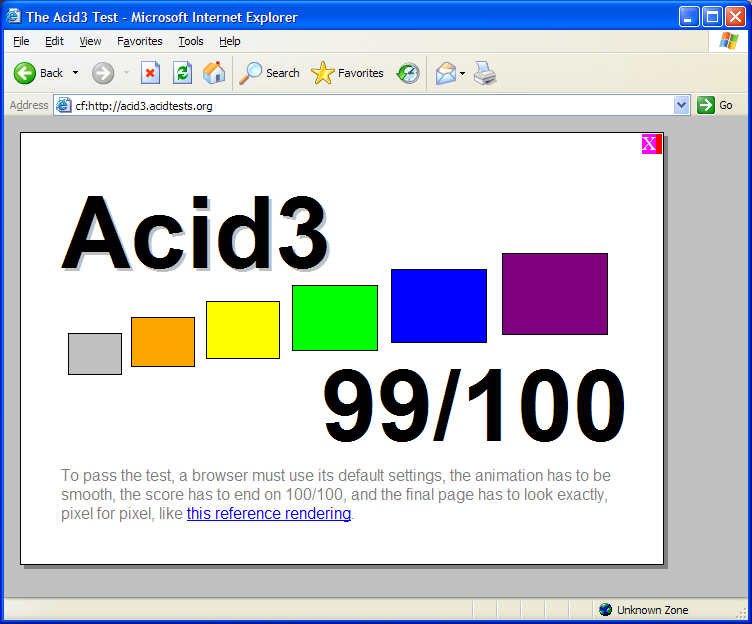The width and height of the screenshot is (752, 624).
Task: Stop page loading with the red X icon
Action: [150, 73]
